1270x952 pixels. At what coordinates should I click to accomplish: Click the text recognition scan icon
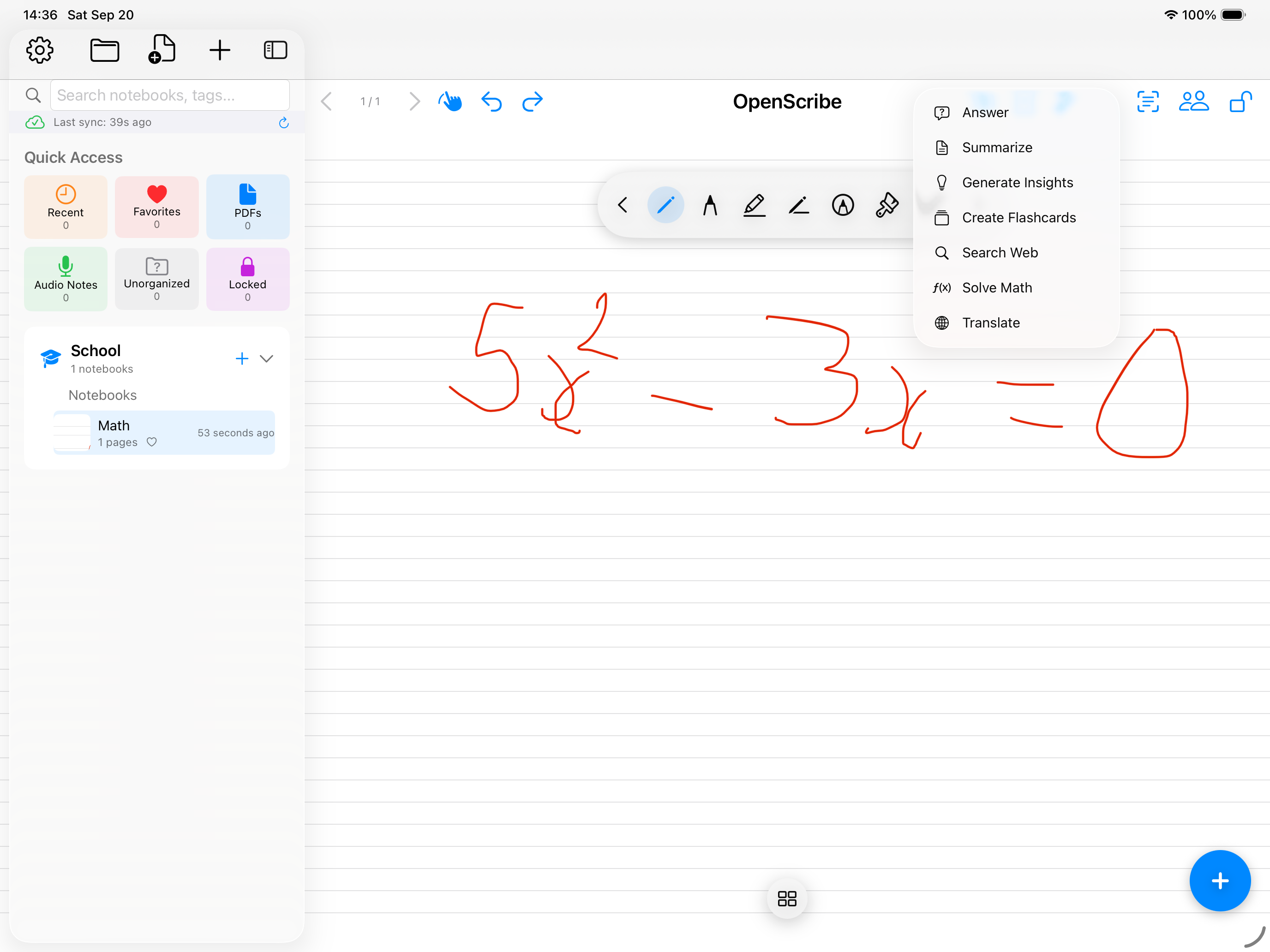(x=1148, y=101)
